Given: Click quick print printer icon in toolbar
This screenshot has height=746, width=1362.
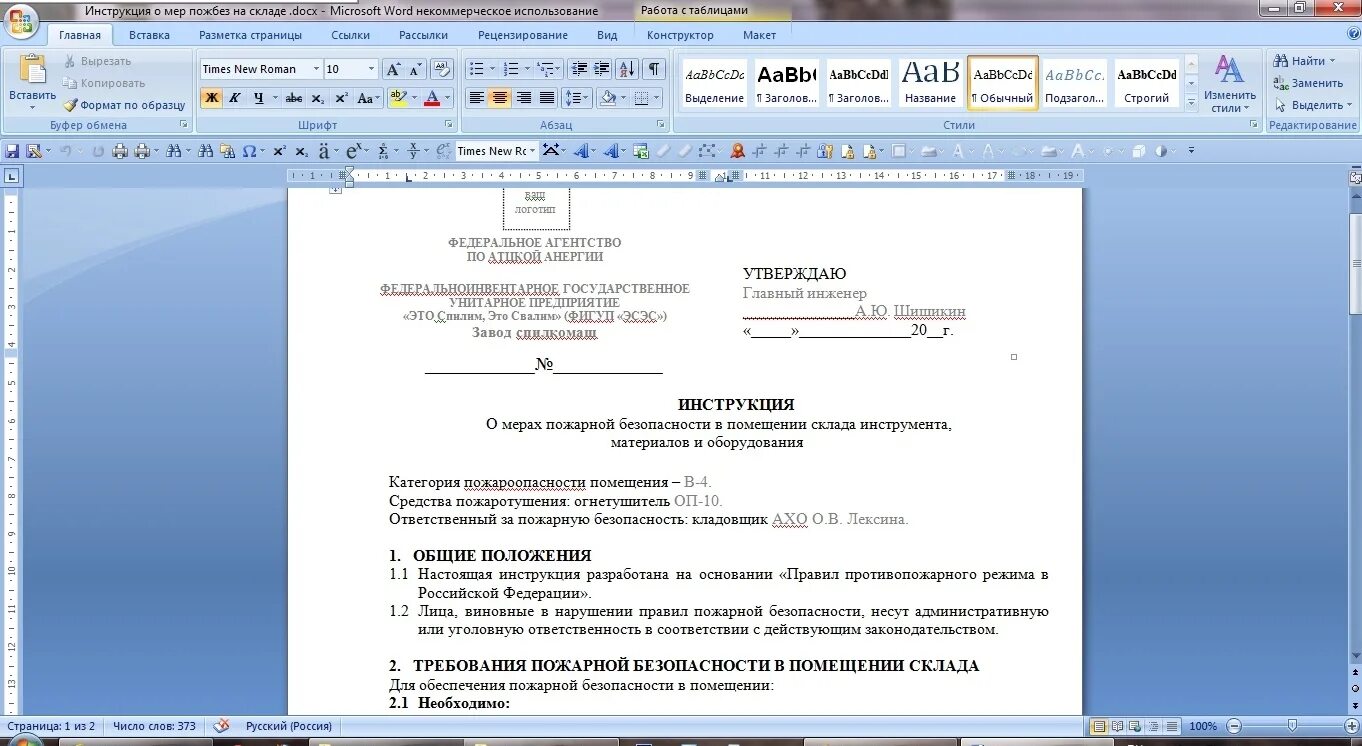Looking at the screenshot, I should 120,151.
